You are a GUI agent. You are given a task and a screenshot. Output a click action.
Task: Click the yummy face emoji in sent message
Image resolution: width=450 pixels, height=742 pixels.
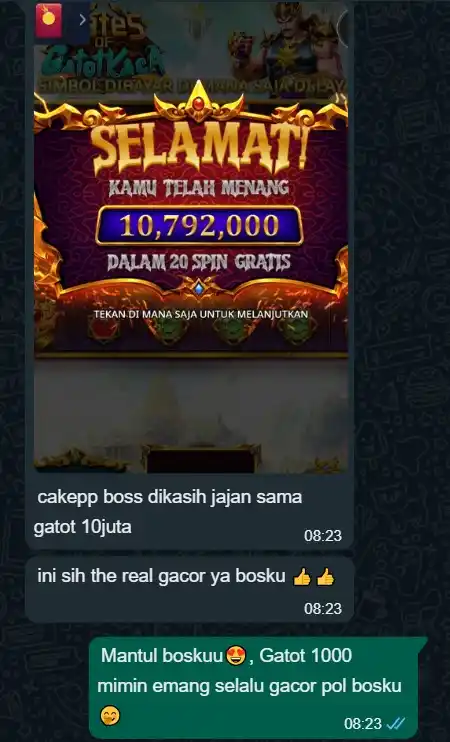click(x=110, y=716)
